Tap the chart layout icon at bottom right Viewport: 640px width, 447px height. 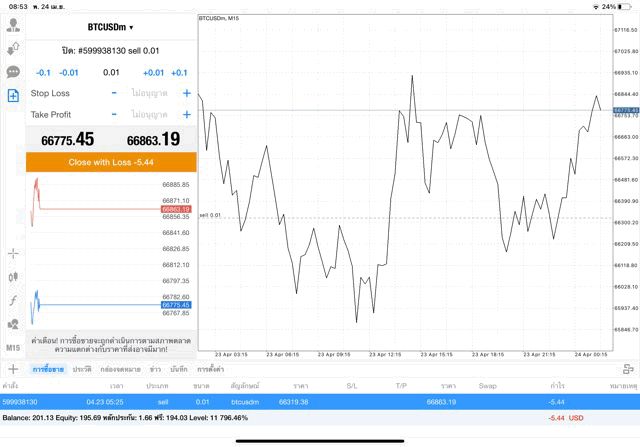click(x=628, y=369)
